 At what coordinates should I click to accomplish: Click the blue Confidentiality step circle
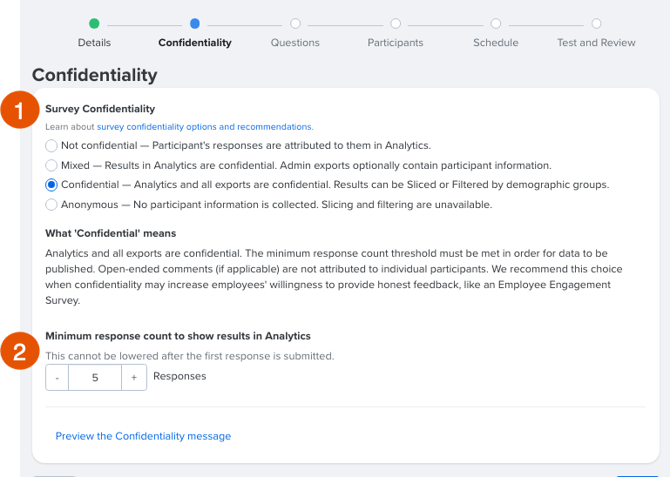coord(195,24)
